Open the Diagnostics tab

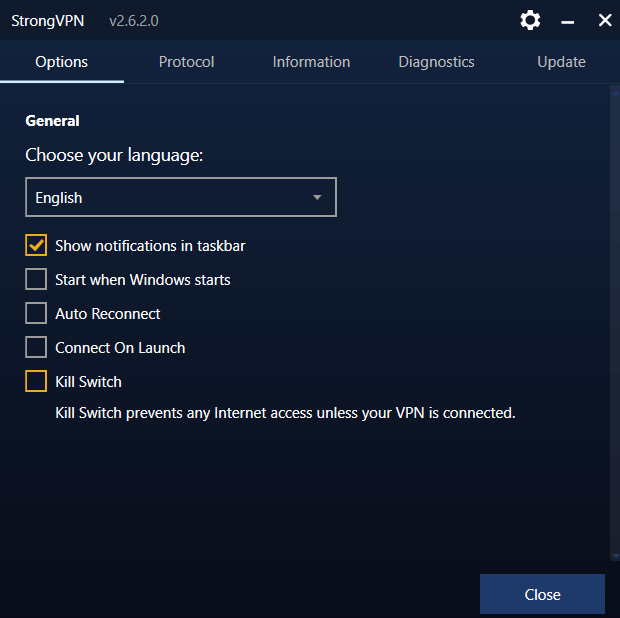coord(436,62)
